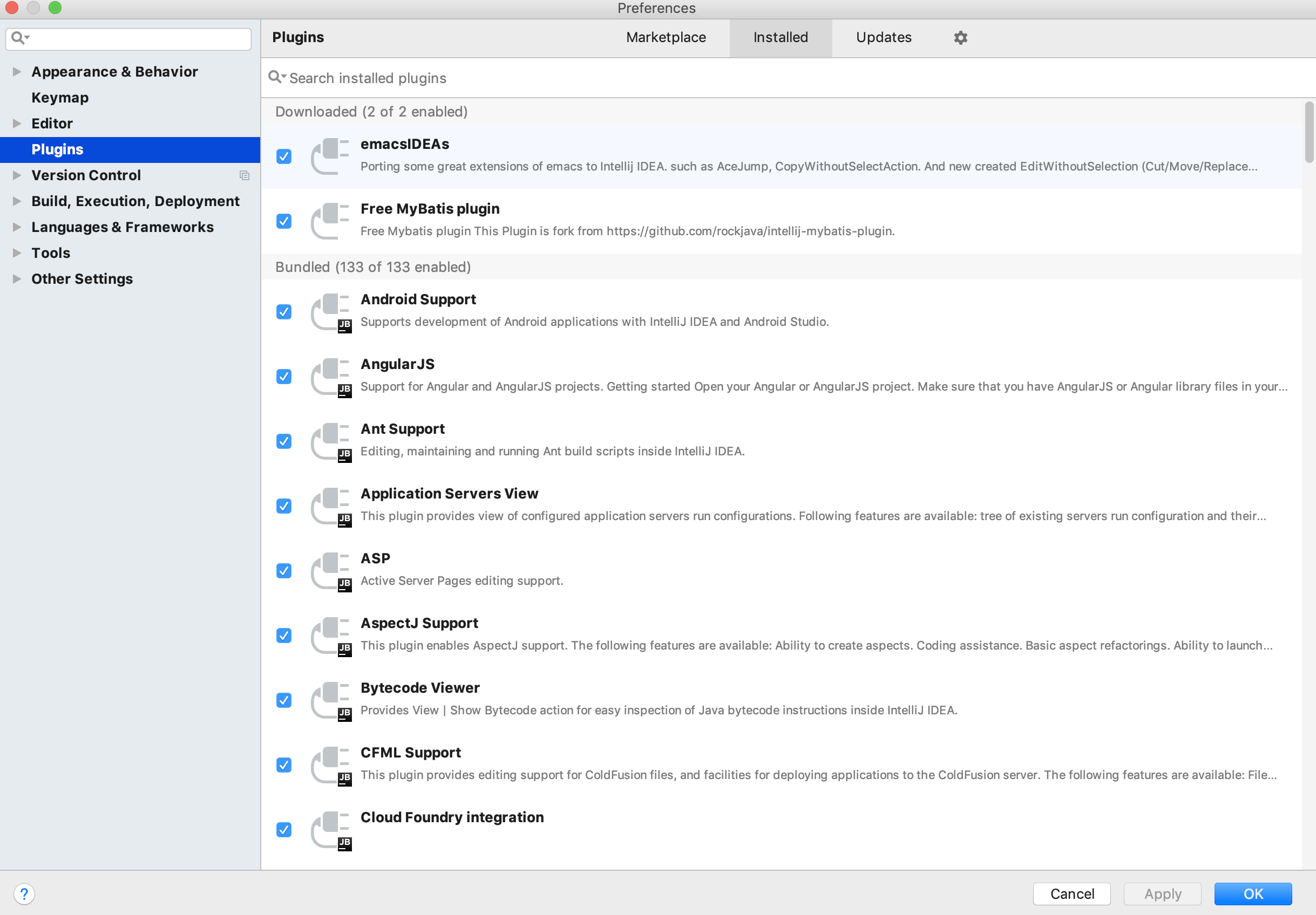Switch to the Marketplace tab

pos(666,37)
